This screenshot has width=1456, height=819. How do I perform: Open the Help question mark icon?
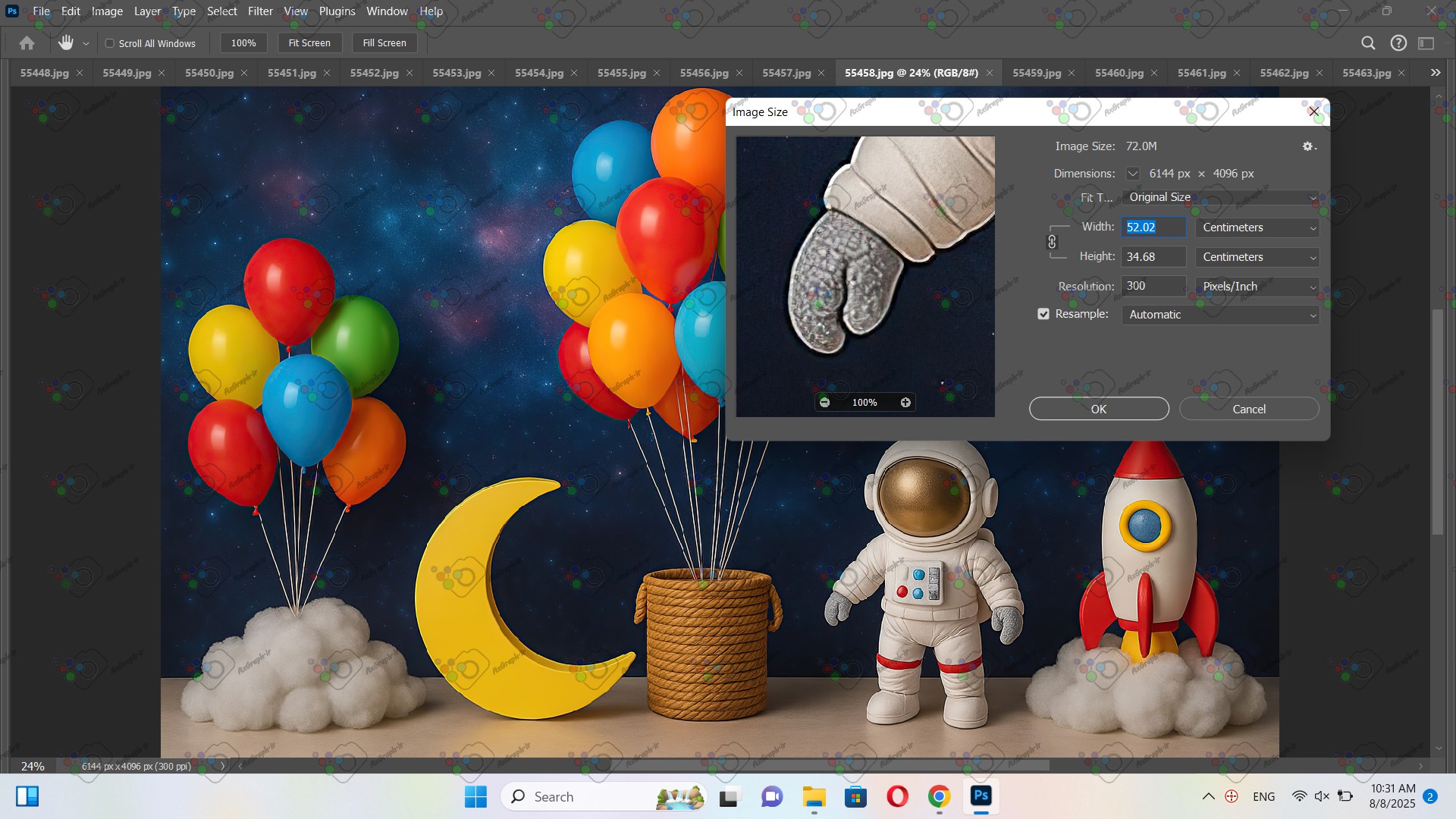(x=1398, y=43)
